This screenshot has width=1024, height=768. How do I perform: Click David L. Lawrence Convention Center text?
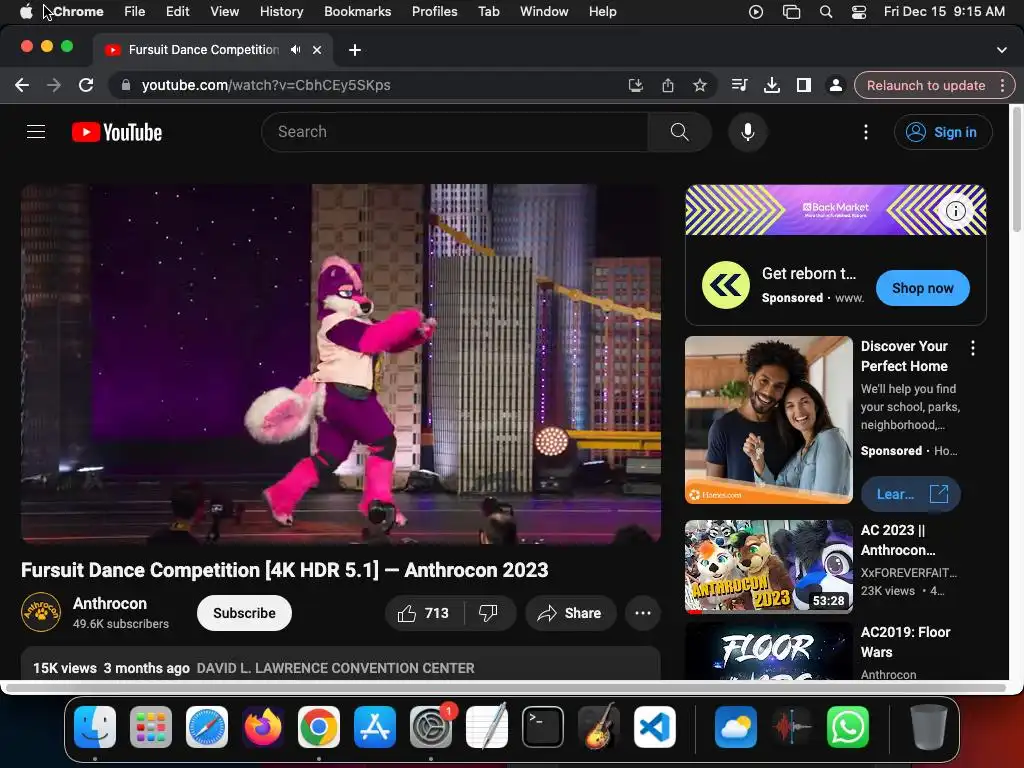336,668
